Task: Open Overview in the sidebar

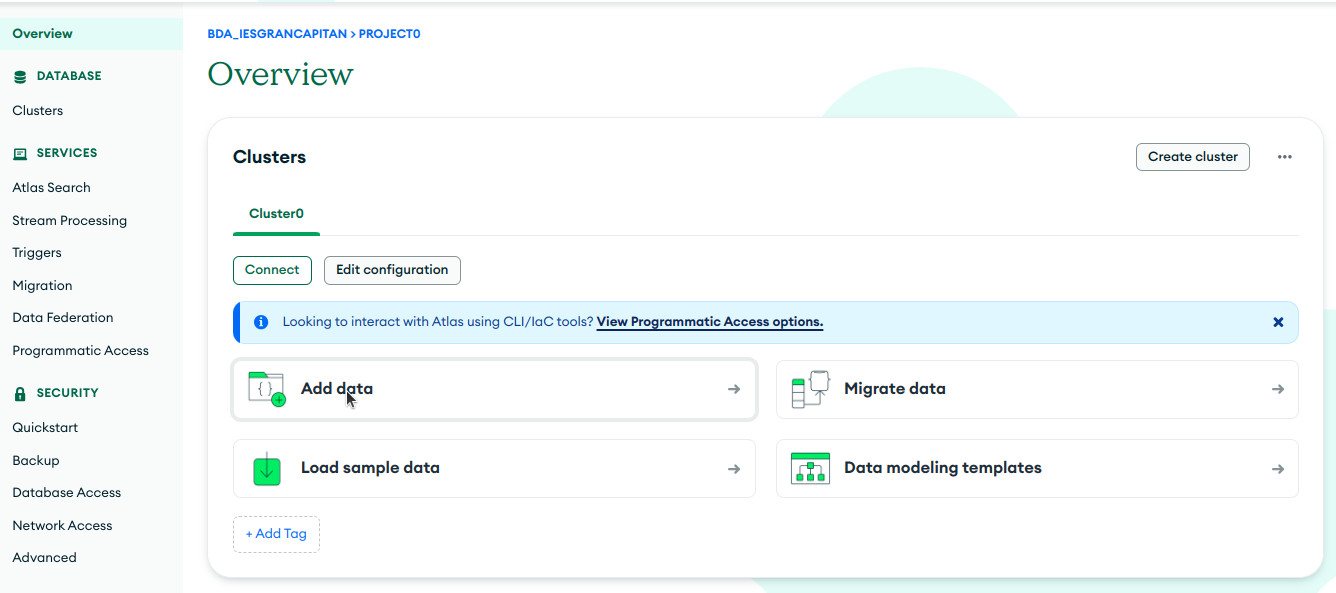Action: [91, 33]
